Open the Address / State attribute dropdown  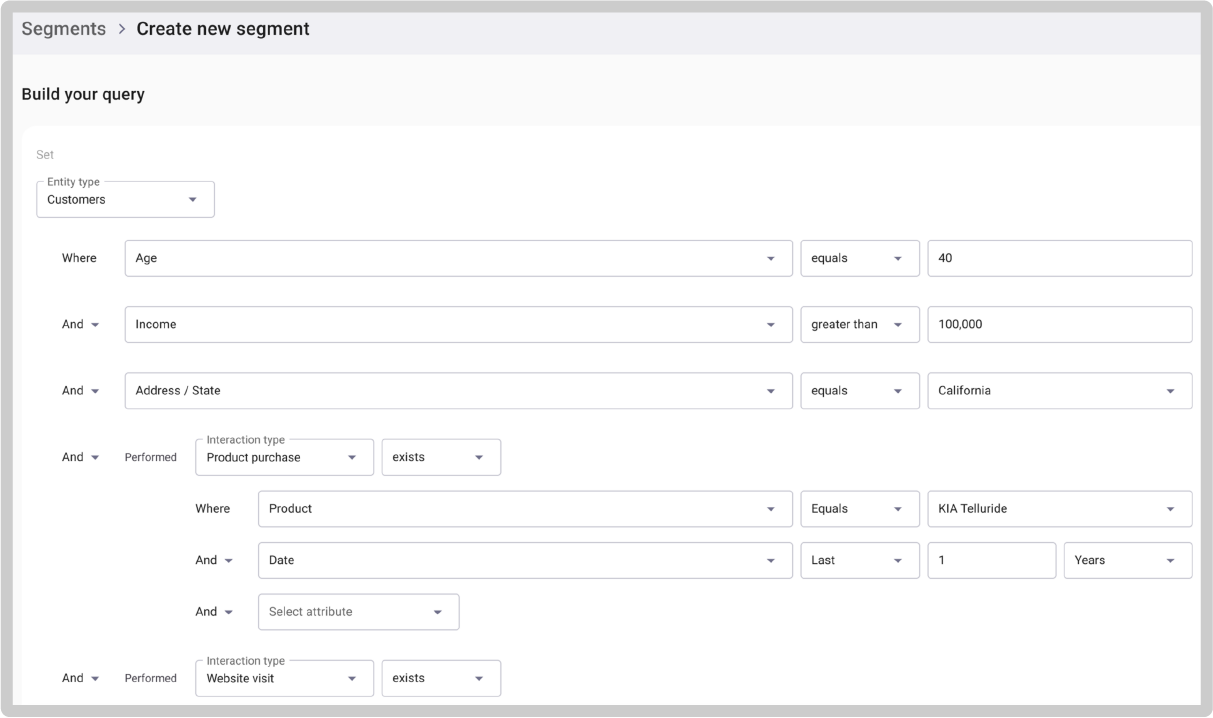(457, 390)
